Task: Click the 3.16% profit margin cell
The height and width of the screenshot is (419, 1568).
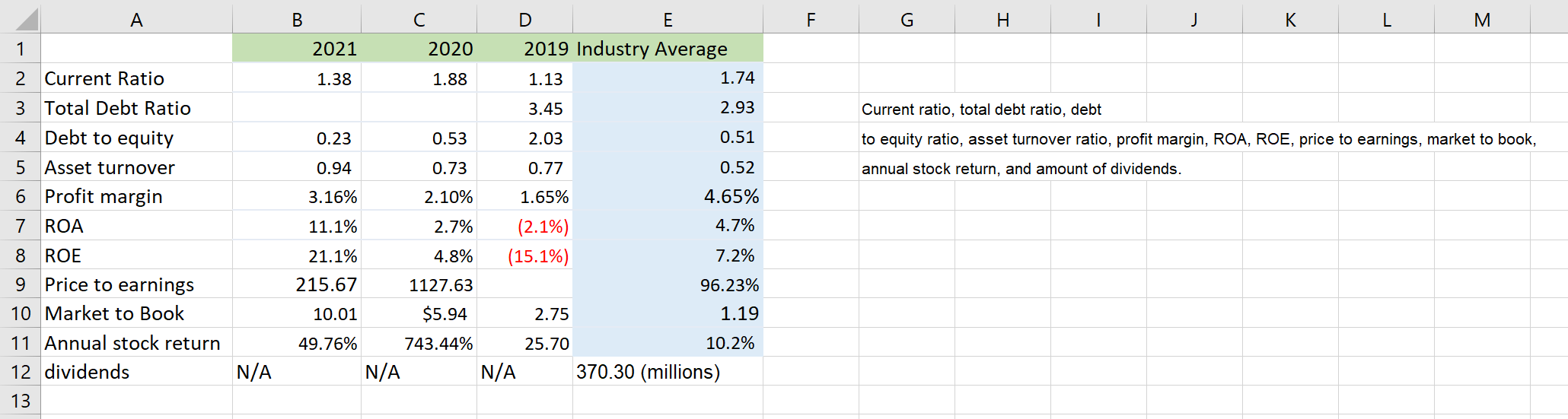Action: (297, 196)
